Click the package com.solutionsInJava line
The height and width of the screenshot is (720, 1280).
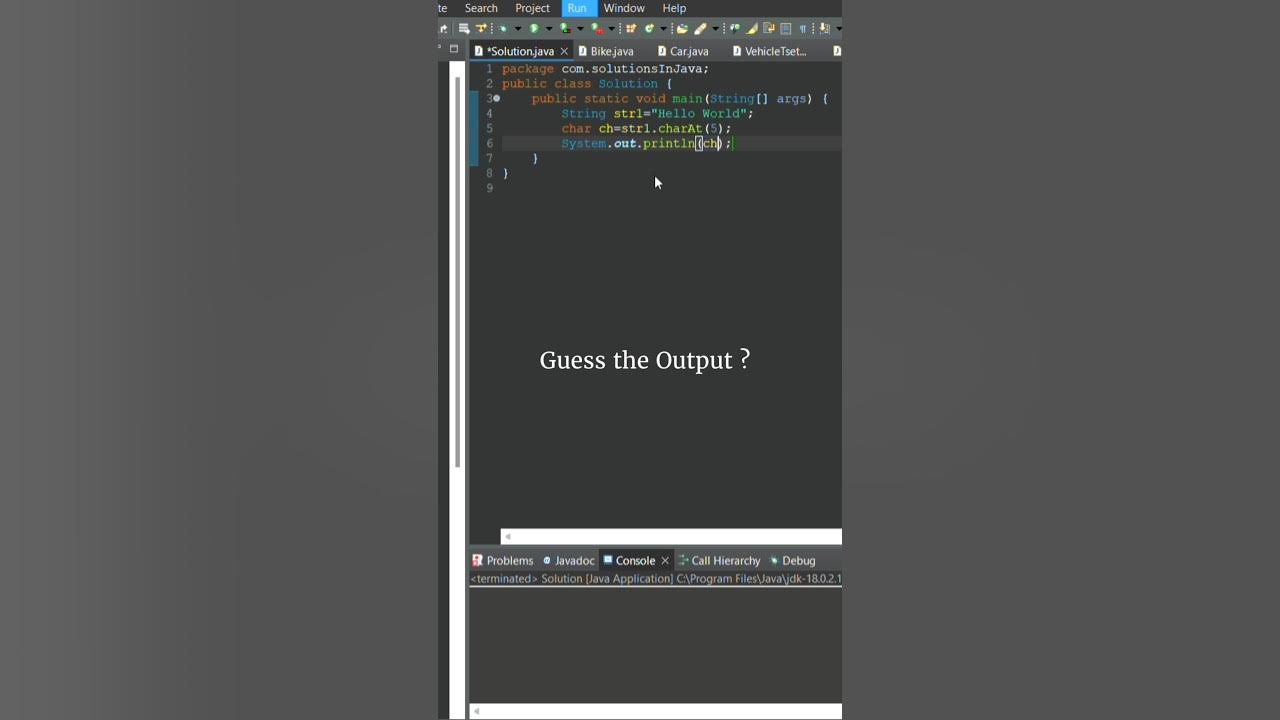pos(605,69)
